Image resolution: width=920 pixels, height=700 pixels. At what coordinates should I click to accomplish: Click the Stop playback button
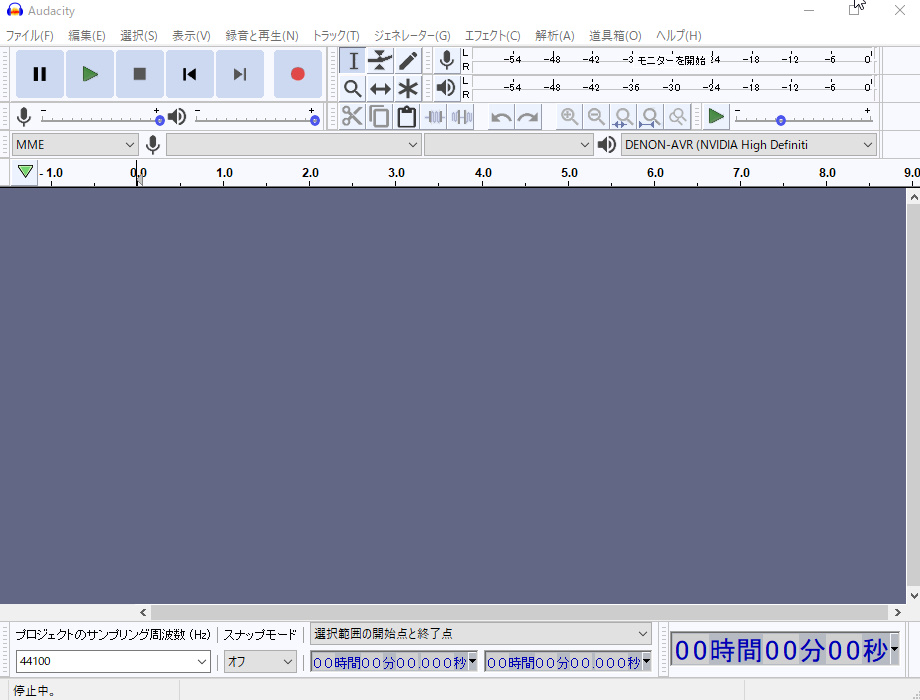[140, 74]
